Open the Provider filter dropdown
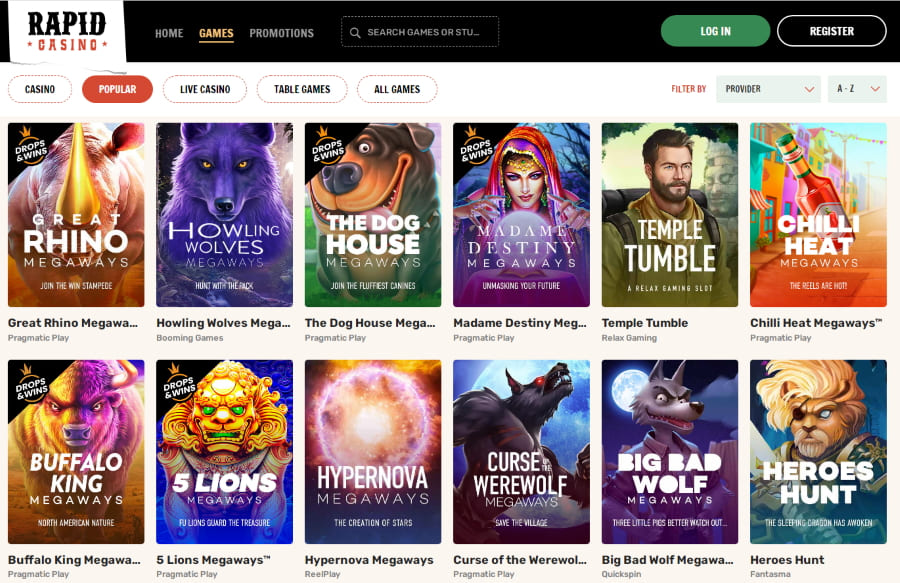The image size is (900, 583). [769, 89]
